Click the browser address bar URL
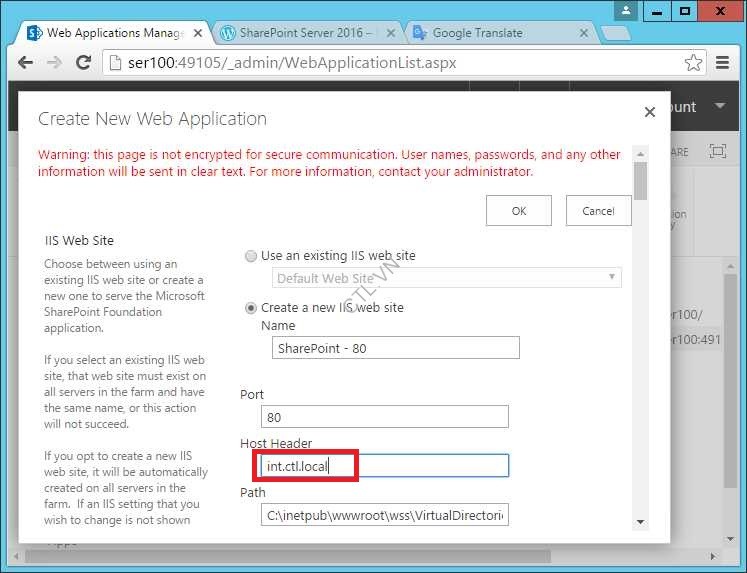 [x=290, y=63]
